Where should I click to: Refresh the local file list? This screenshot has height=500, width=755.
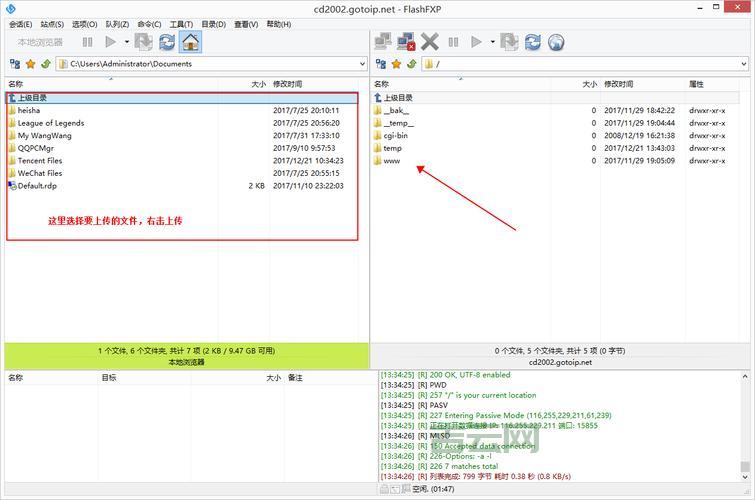pos(166,42)
